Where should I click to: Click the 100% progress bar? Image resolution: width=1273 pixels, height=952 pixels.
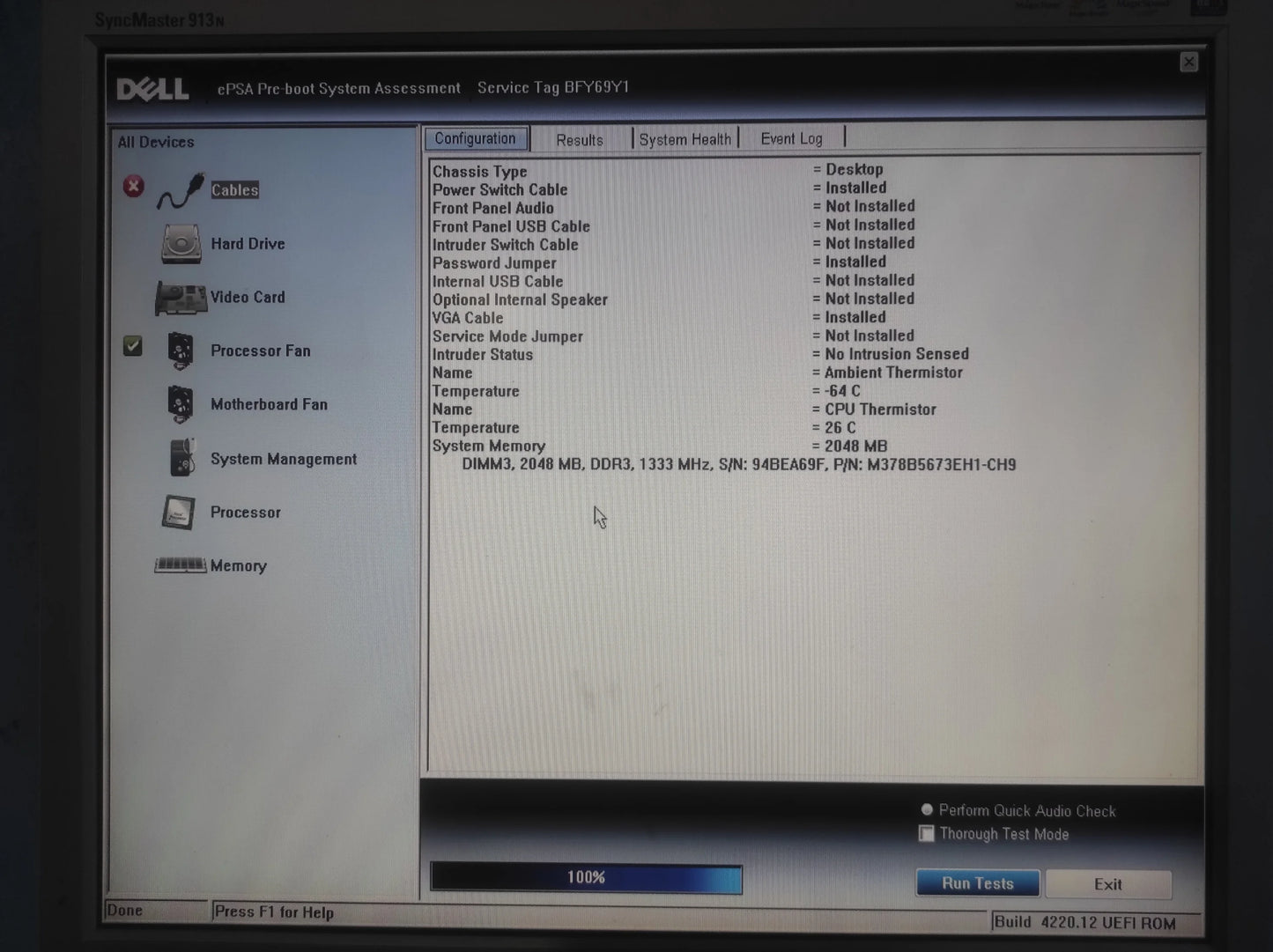point(586,878)
